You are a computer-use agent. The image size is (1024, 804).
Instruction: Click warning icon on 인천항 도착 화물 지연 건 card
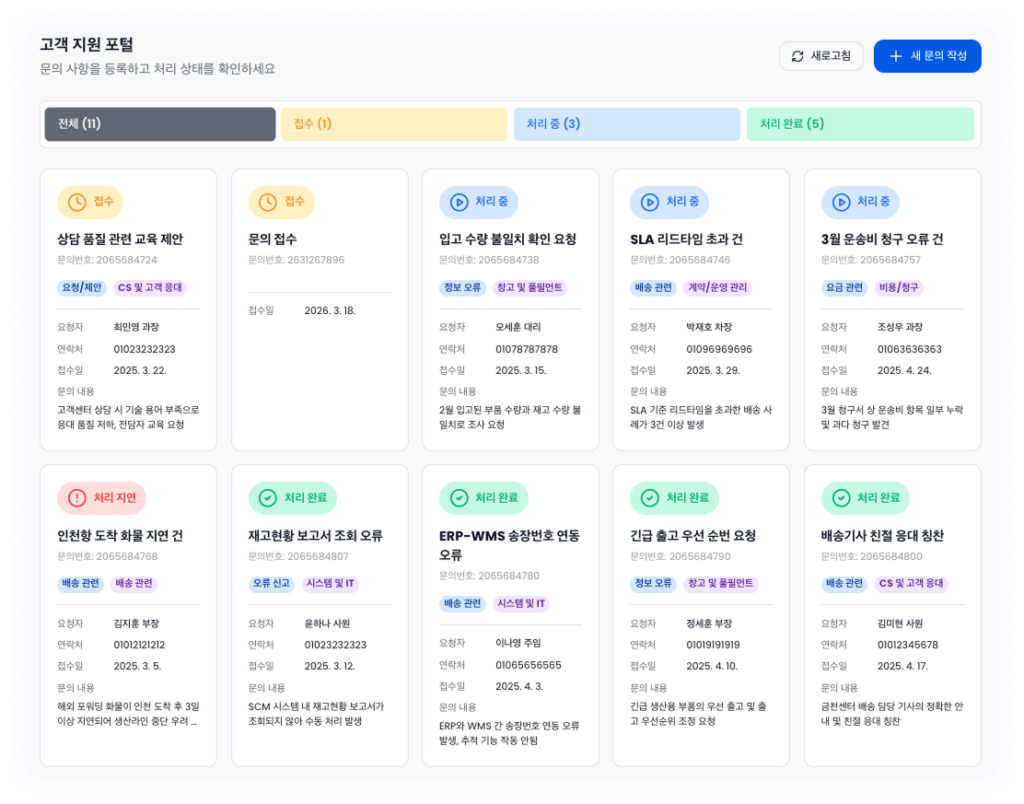77,498
